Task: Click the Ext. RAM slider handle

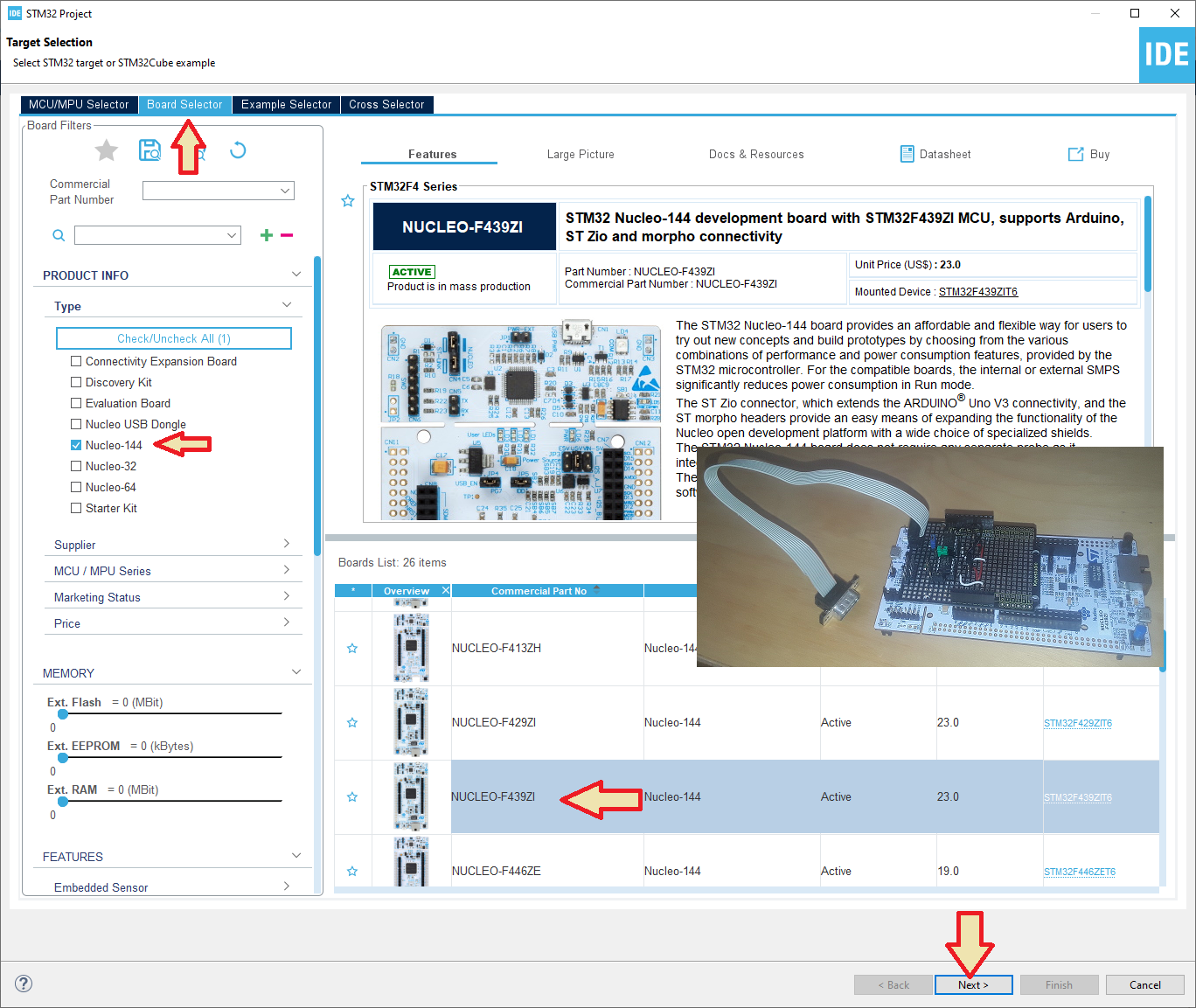Action: 63,801
